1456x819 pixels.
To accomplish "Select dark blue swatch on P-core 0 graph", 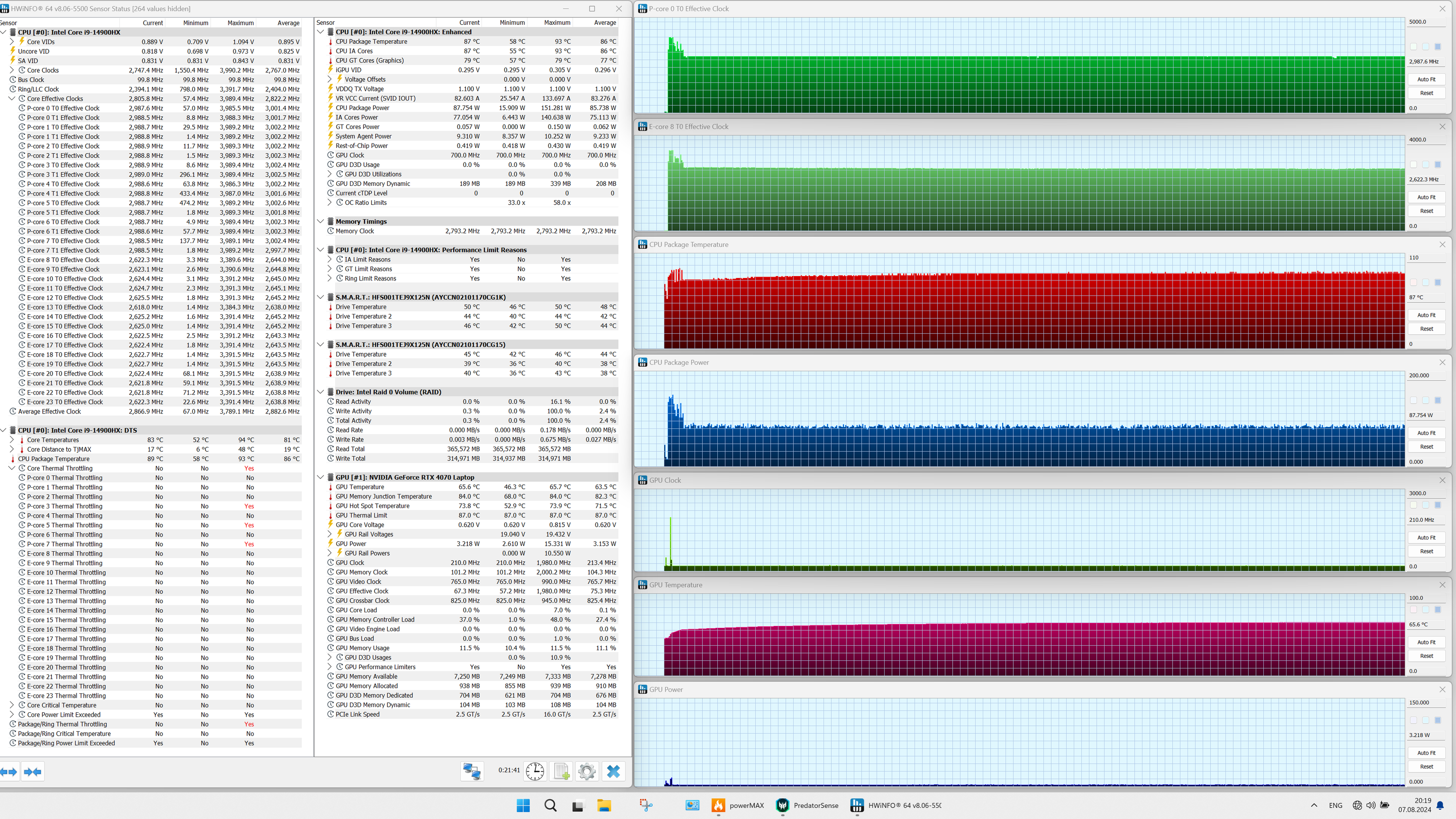I will pyautogui.click(x=1438, y=47).
